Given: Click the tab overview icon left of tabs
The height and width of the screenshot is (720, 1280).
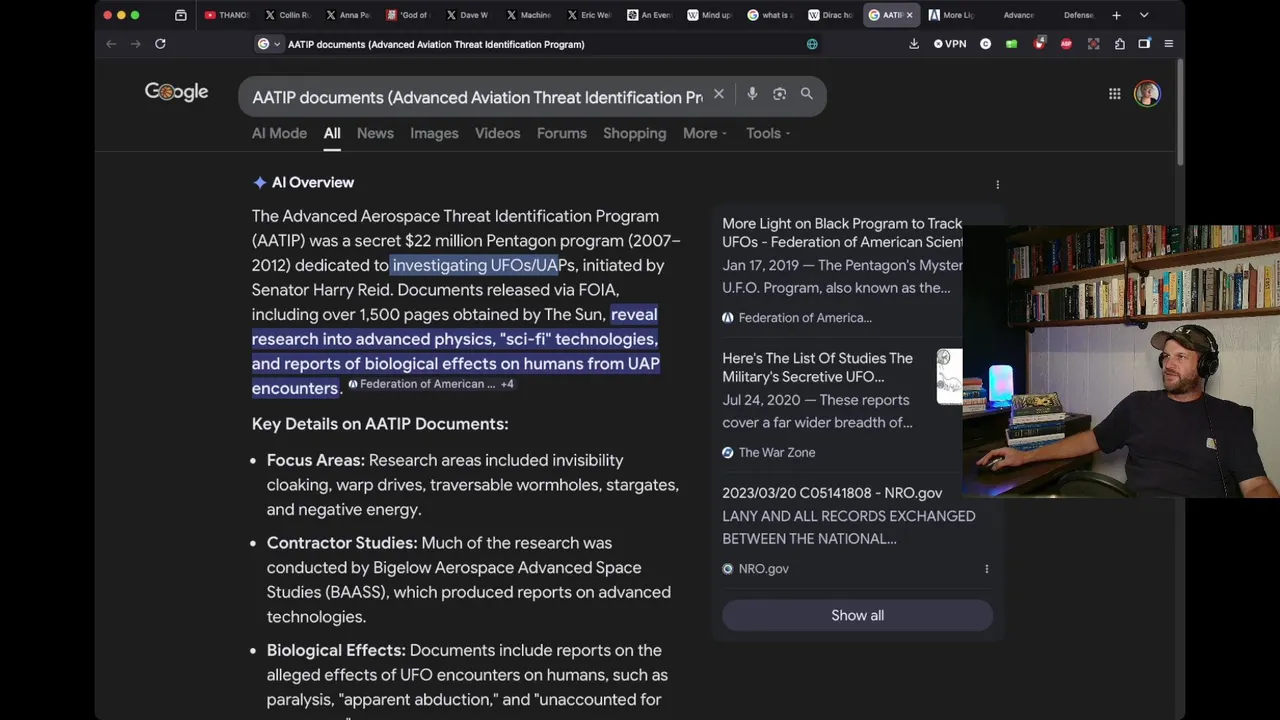Looking at the screenshot, I should click(x=180, y=15).
